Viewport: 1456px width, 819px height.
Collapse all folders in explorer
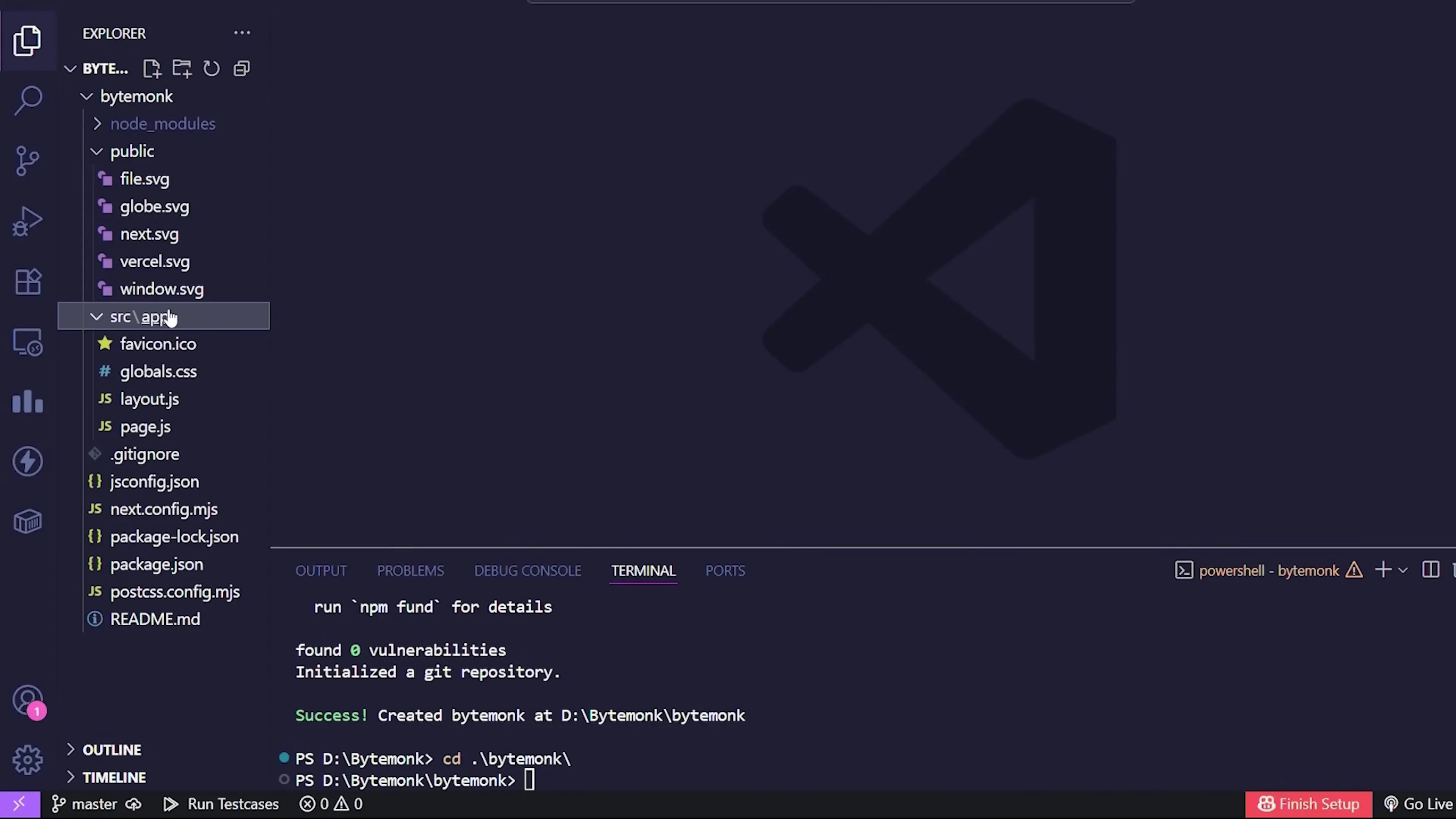(x=242, y=69)
